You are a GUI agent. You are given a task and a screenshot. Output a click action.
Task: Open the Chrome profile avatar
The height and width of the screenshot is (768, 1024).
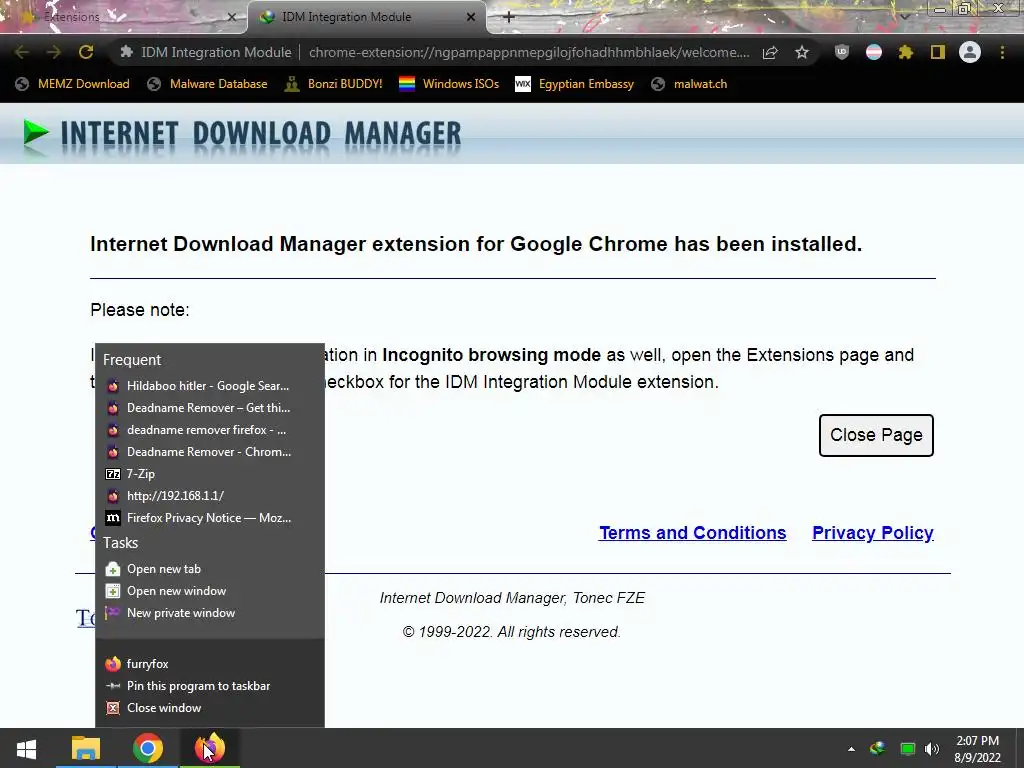pyautogui.click(x=970, y=52)
